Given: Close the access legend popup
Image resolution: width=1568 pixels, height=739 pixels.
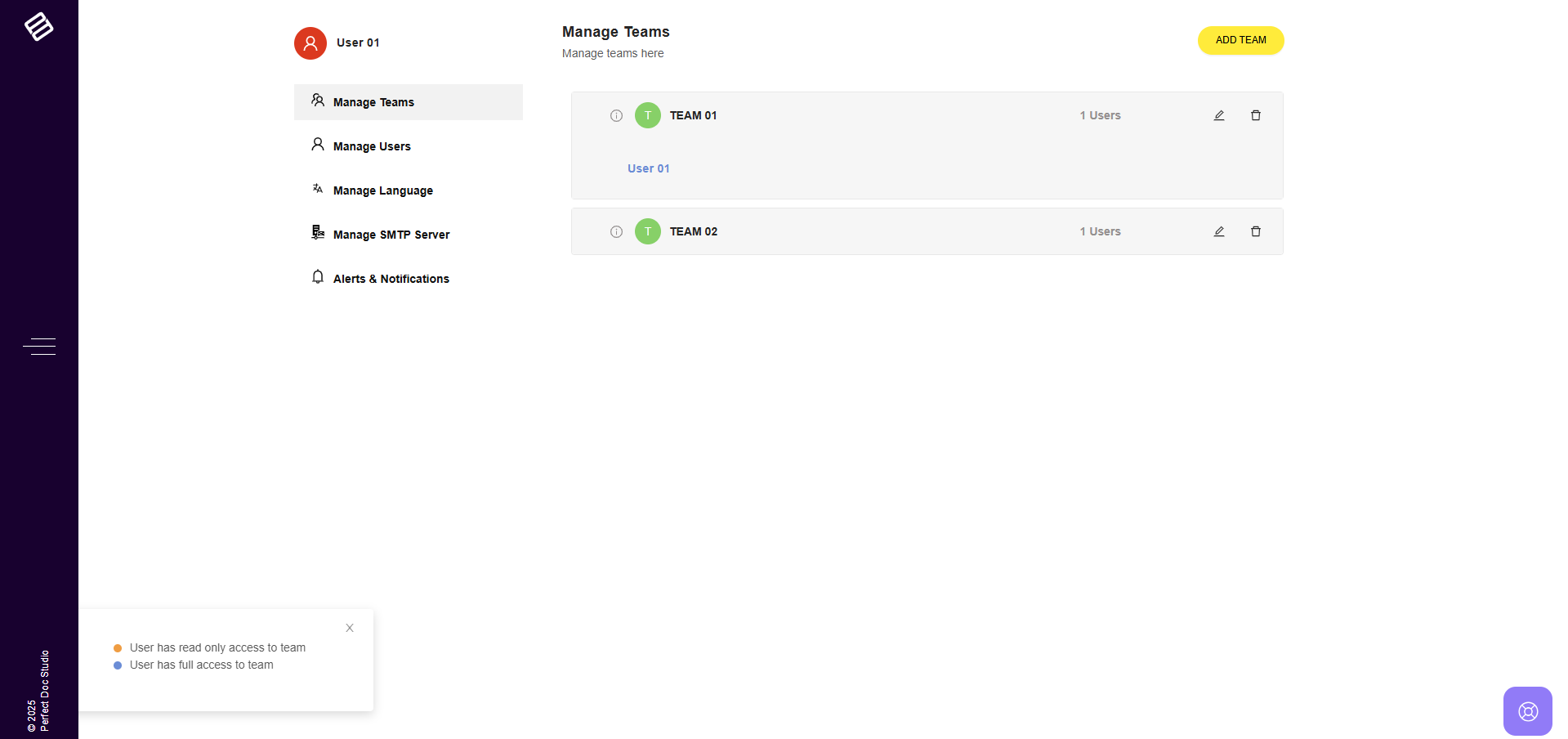Looking at the screenshot, I should [350, 628].
